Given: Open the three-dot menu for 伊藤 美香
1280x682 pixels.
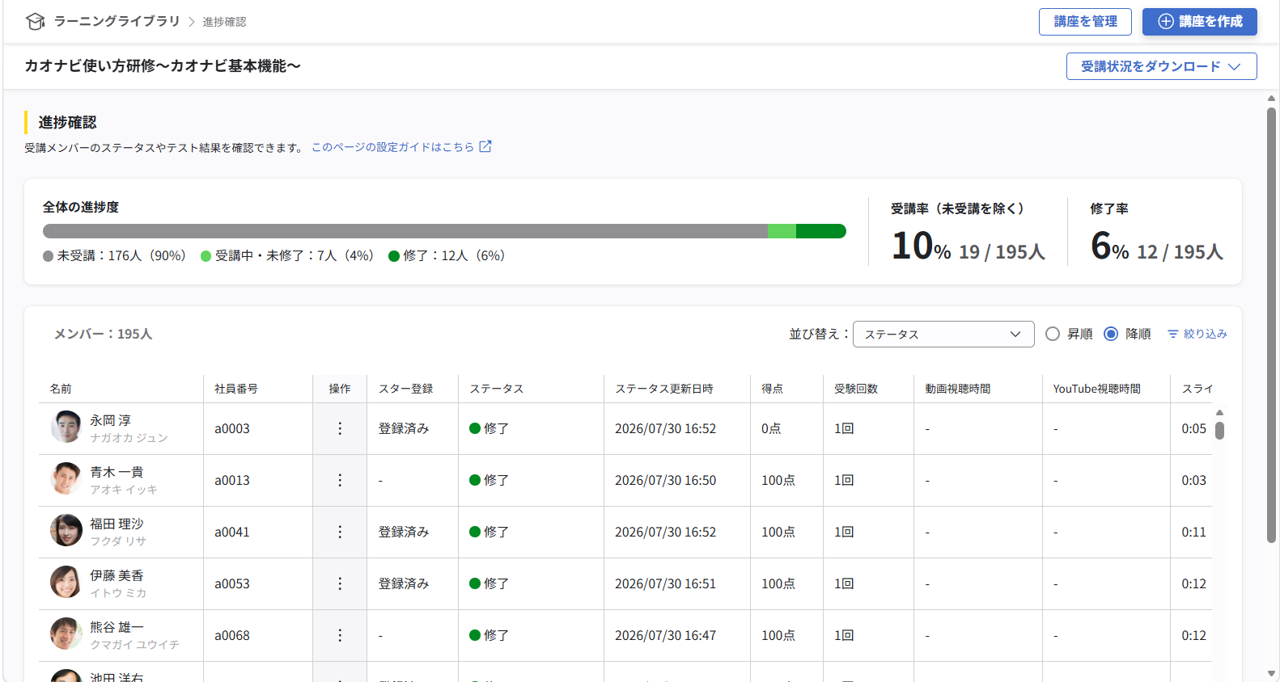Looking at the screenshot, I should pyautogui.click(x=340, y=584).
